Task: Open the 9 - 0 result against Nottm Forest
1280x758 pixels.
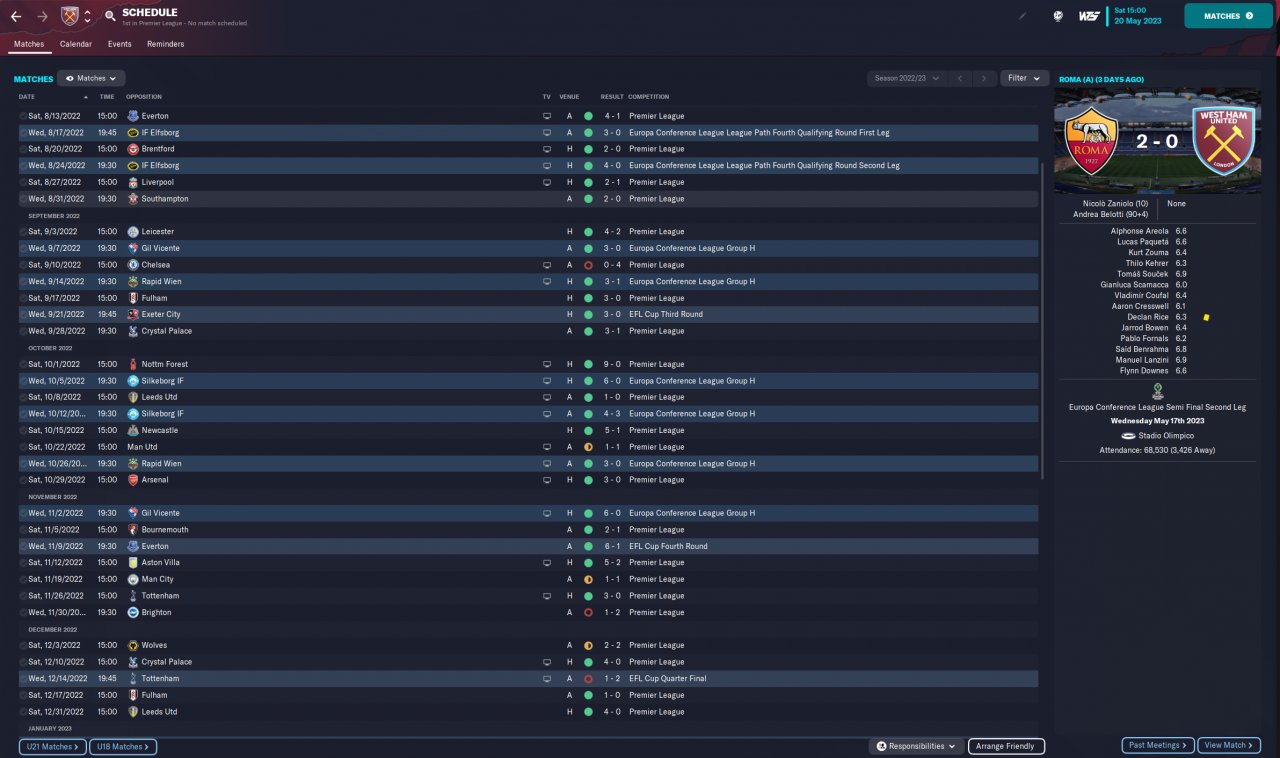Action: pos(612,364)
